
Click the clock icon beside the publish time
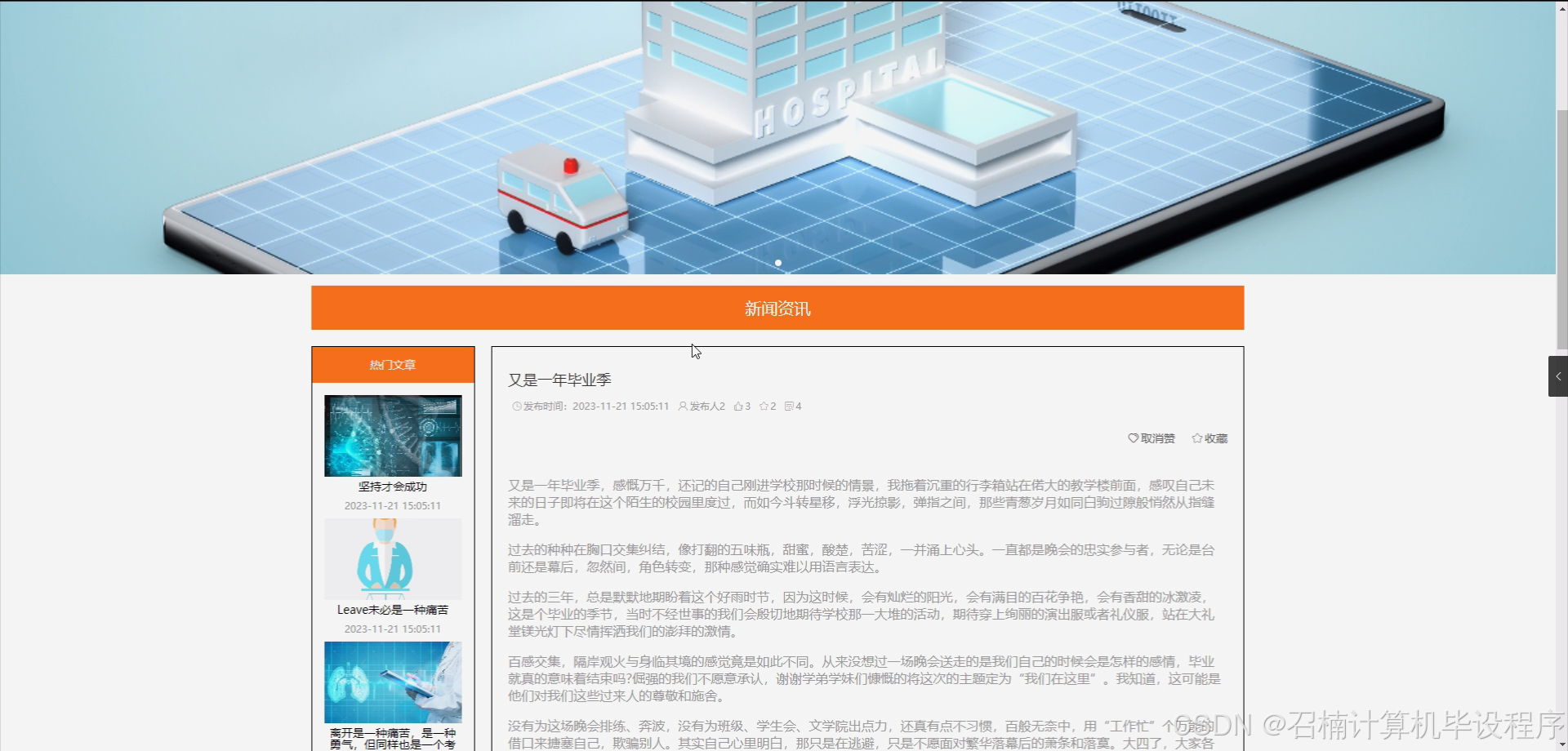click(515, 406)
